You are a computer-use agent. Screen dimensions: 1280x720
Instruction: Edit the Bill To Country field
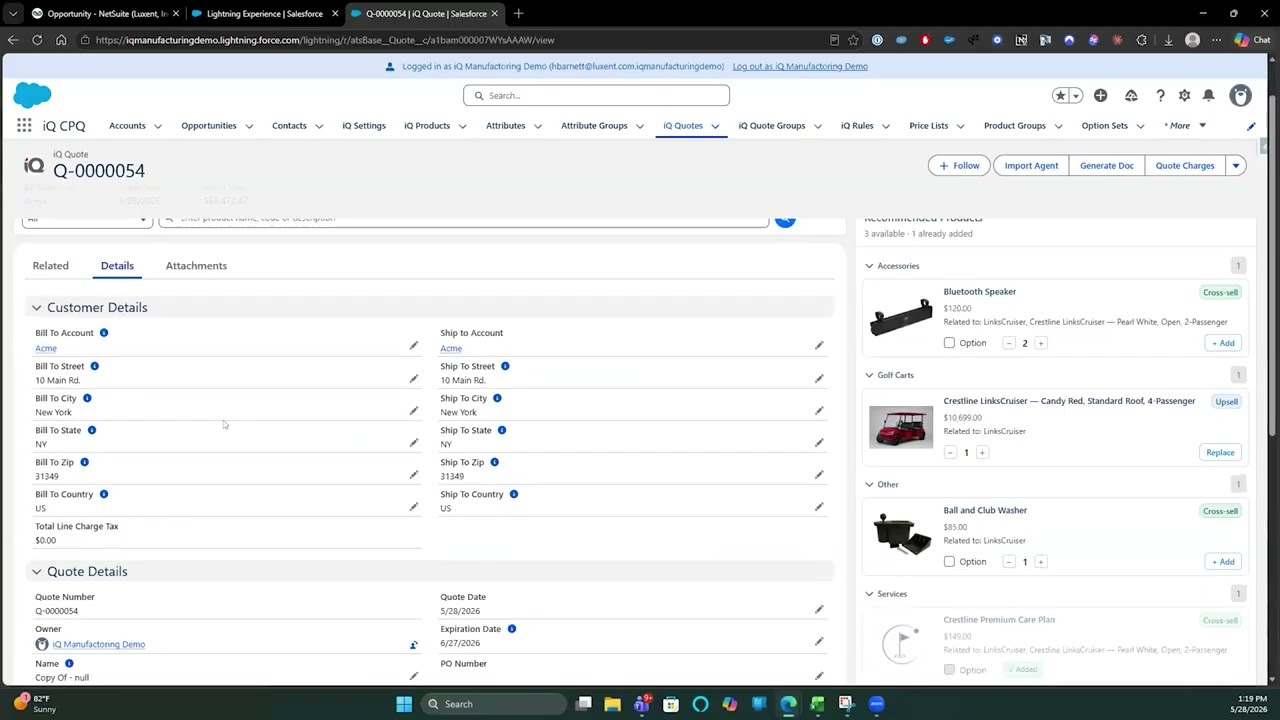click(414, 507)
